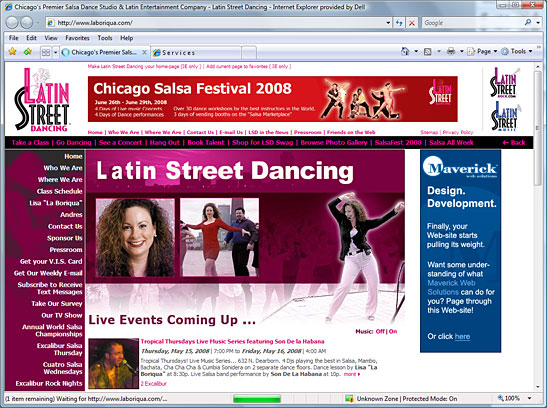Expand Home button dropdown arrow
Image resolution: width=547 pixels, height=408 pixels.
coord(416,52)
